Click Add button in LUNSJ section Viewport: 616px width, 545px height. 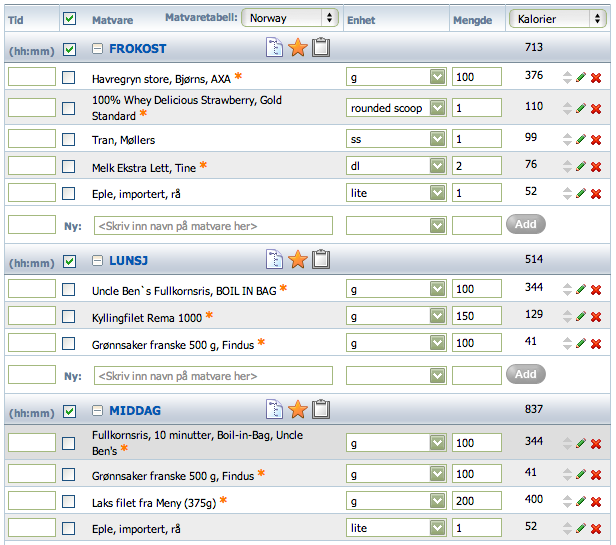pyautogui.click(x=526, y=374)
